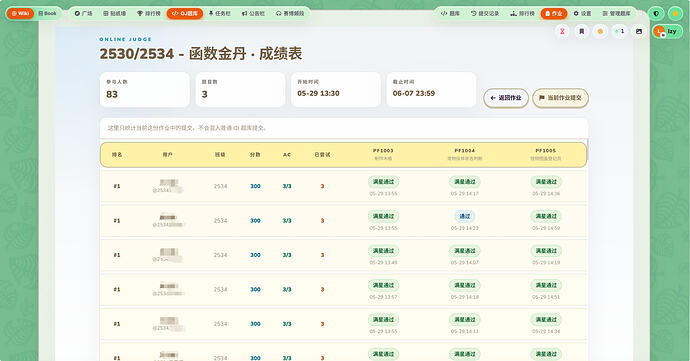This screenshot has width=690, height=361.
Task: Click the hourglass icon
Action: click(562, 31)
